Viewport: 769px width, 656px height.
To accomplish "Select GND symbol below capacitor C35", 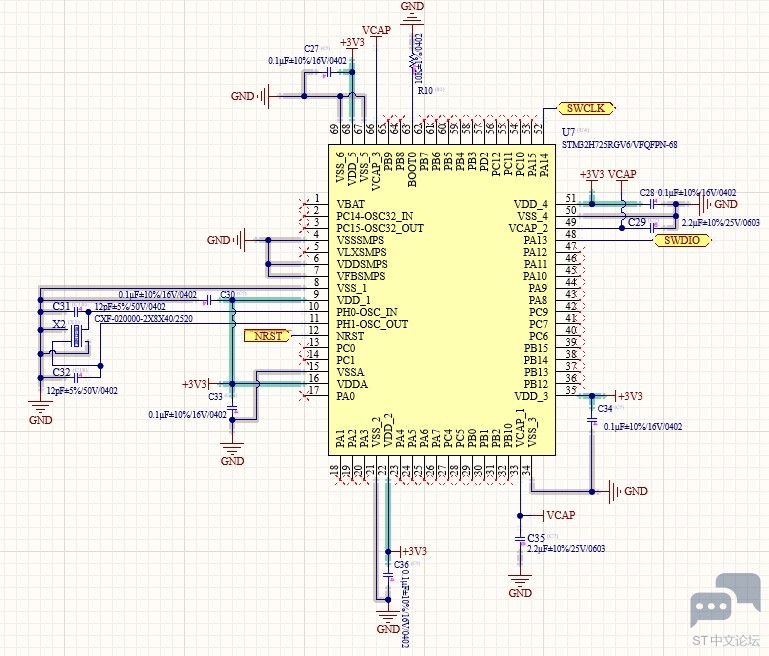I will 520,586.
